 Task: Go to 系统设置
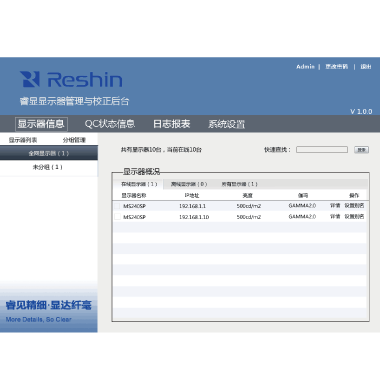[x=226, y=124]
